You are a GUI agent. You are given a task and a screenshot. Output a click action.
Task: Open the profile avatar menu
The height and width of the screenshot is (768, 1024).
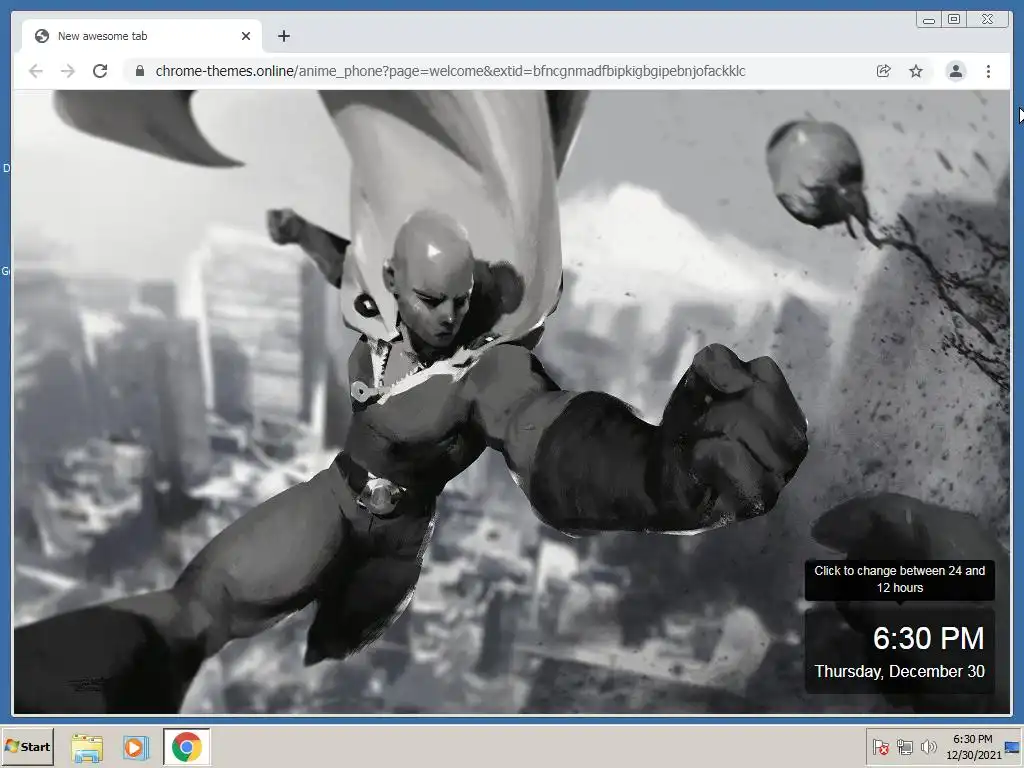point(955,71)
